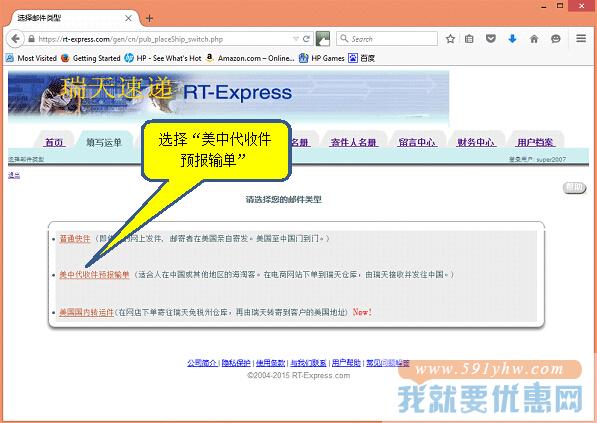The image size is (597, 423).
Task: Click the RT-Express banner image
Action: point(228,97)
